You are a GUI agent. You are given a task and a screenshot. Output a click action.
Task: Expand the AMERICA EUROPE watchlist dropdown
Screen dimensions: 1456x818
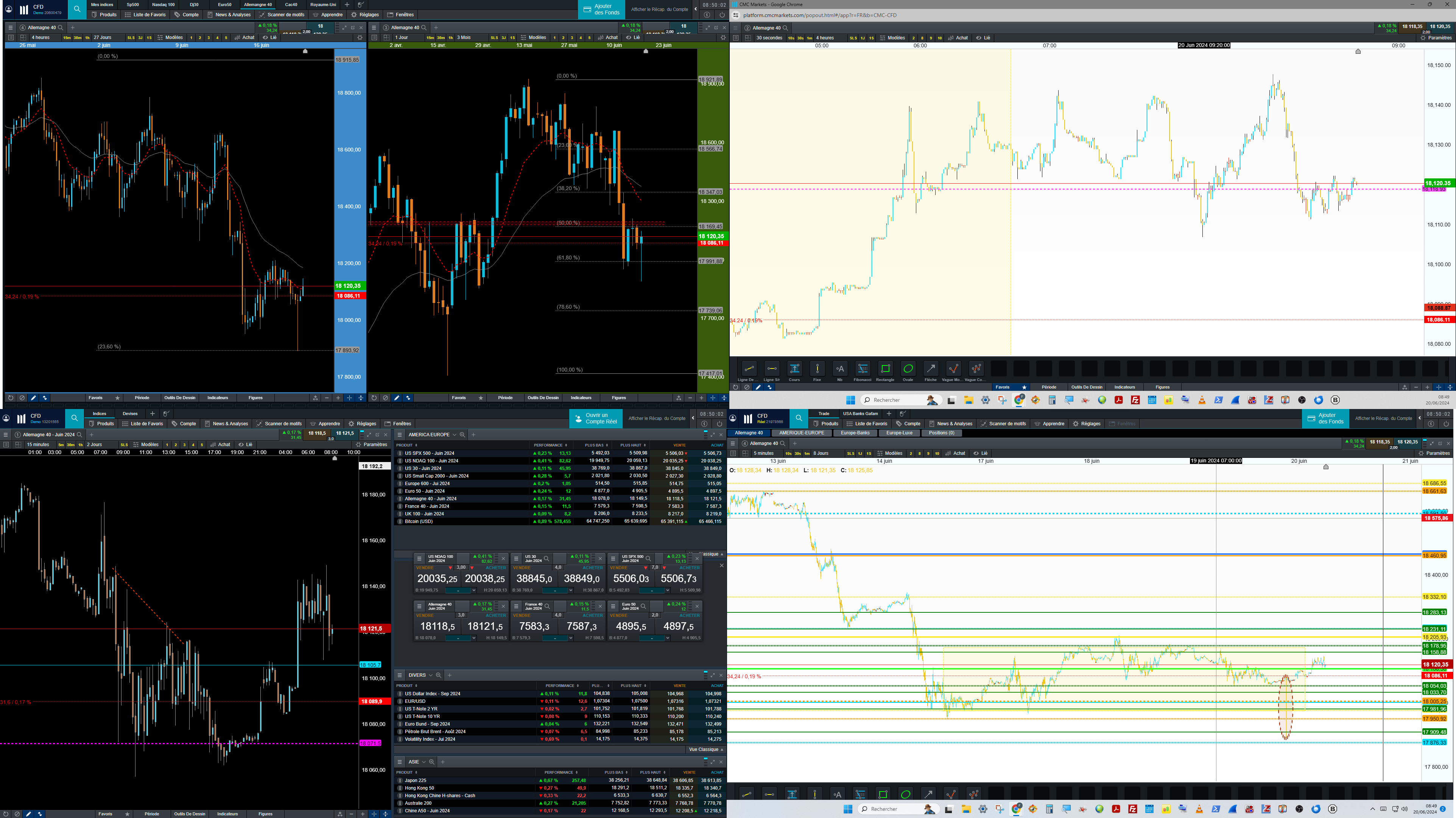(454, 435)
